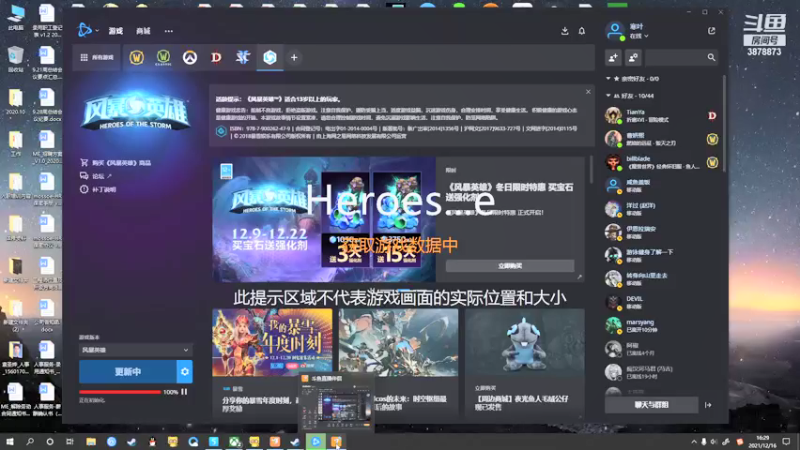This screenshot has width=800, height=450.
Task: Click the add friend icon
Action: pos(613,58)
